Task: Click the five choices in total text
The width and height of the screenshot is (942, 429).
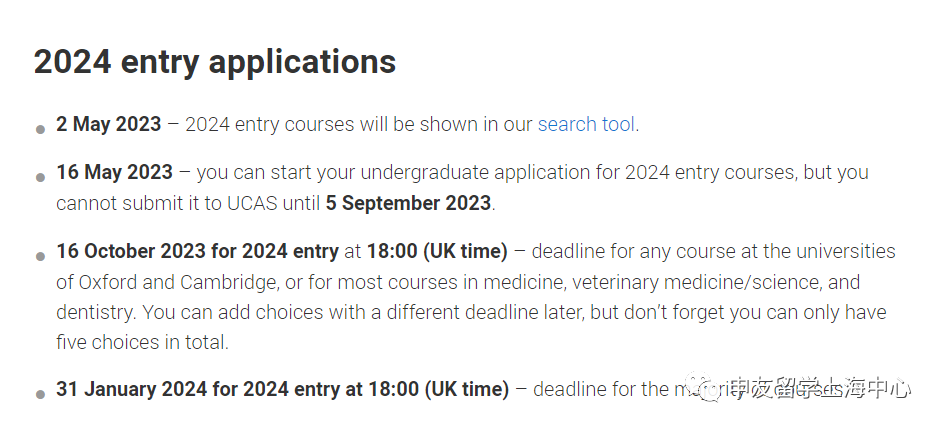Action: 141,343
